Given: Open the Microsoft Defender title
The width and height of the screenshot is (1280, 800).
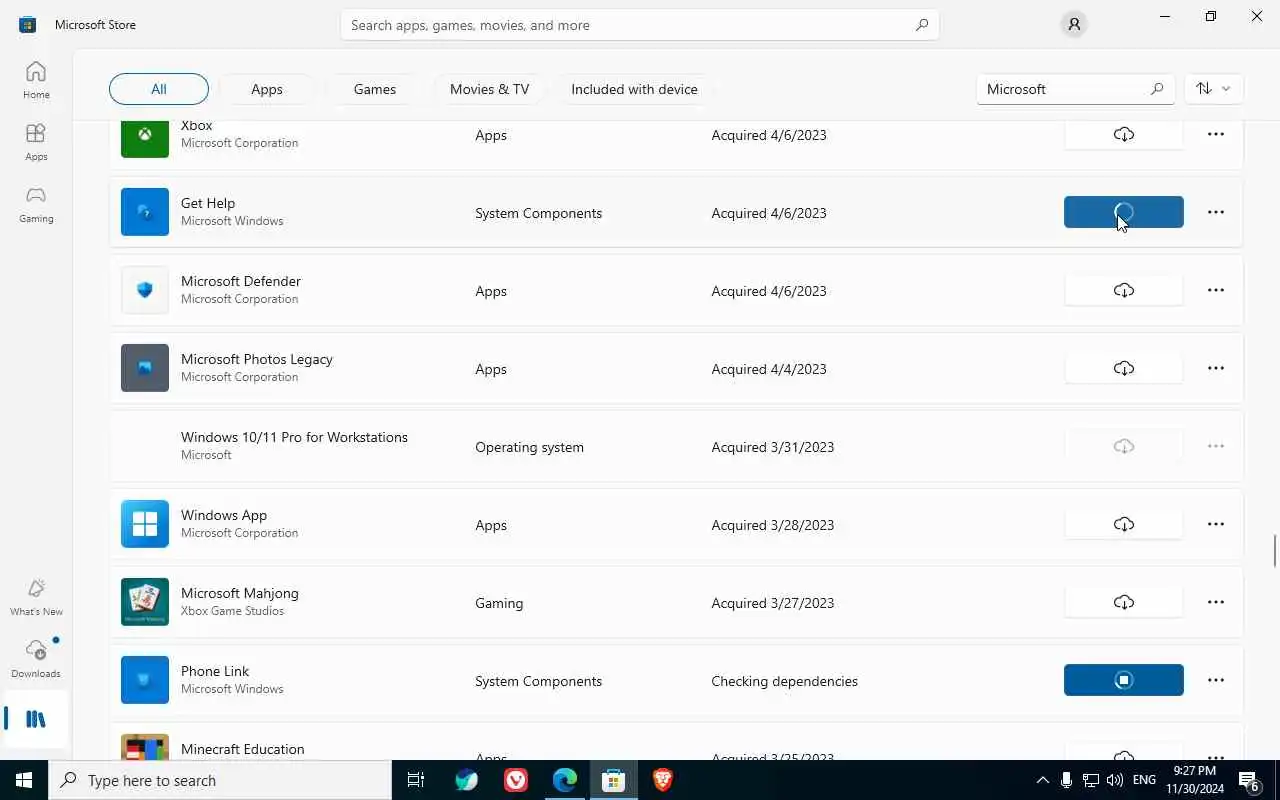Looking at the screenshot, I should [241, 281].
